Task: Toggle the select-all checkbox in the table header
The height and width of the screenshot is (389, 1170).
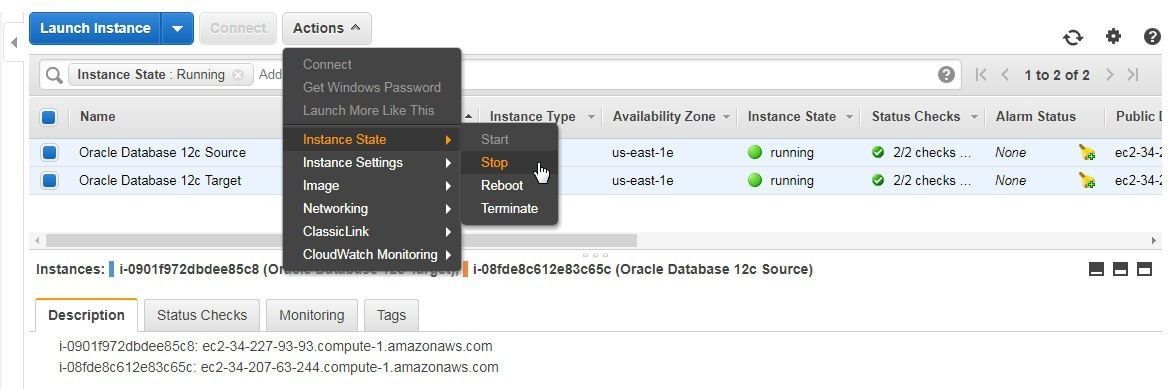Action: click(49, 117)
